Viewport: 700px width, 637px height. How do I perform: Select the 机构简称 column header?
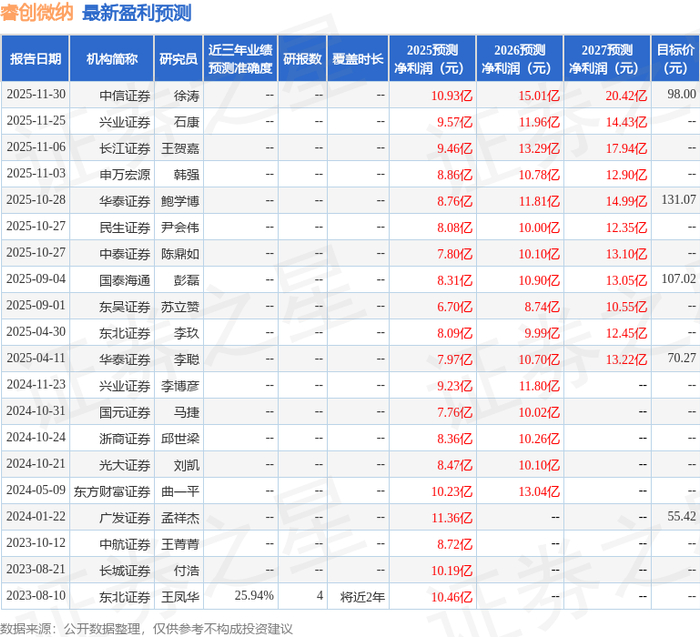click(x=112, y=58)
